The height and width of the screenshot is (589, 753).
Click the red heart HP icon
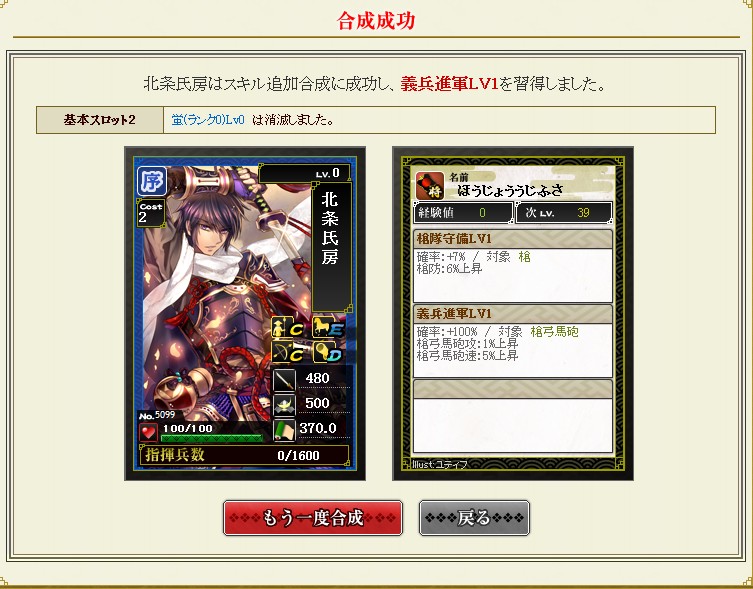148,432
